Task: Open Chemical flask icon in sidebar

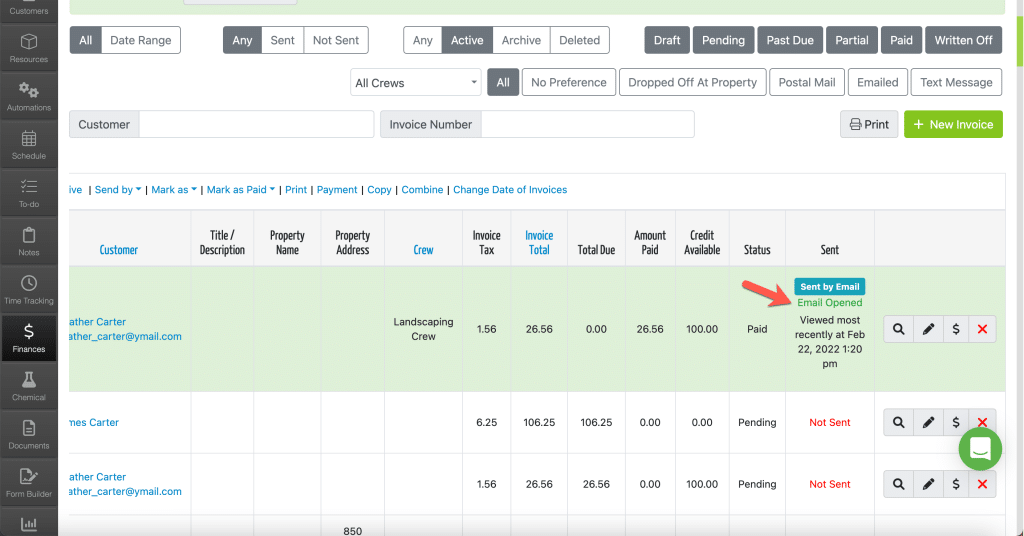Action: click(x=29, y=380)
